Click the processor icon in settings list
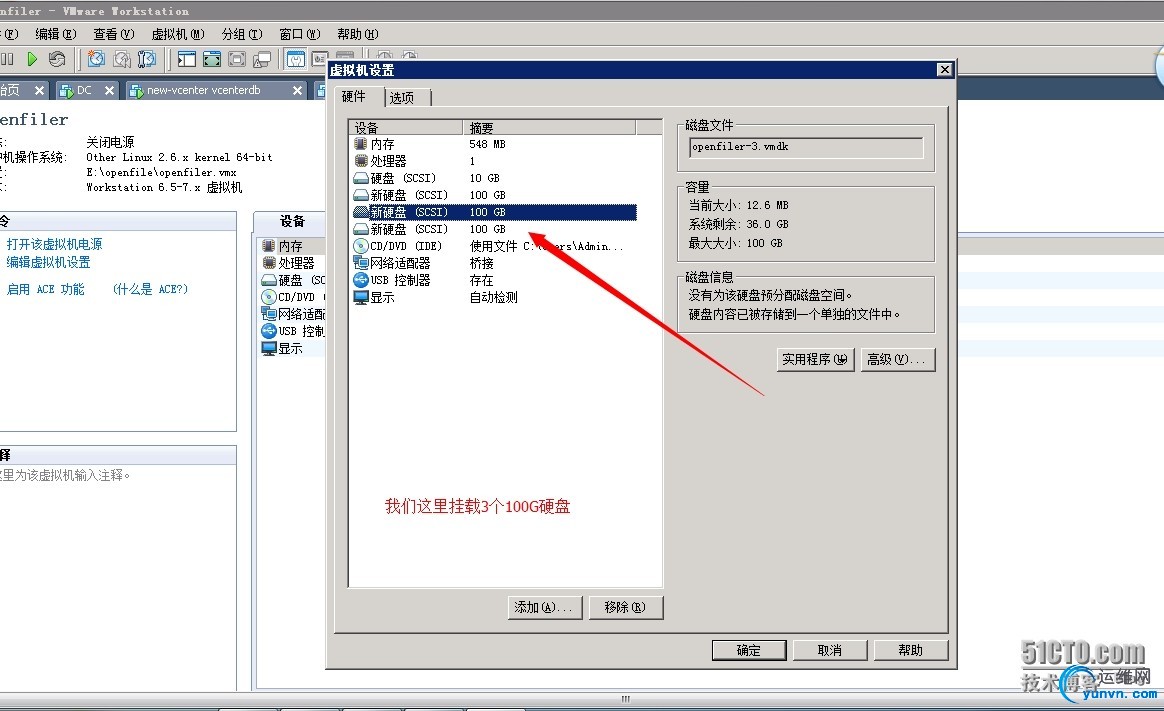 point(361,161)
